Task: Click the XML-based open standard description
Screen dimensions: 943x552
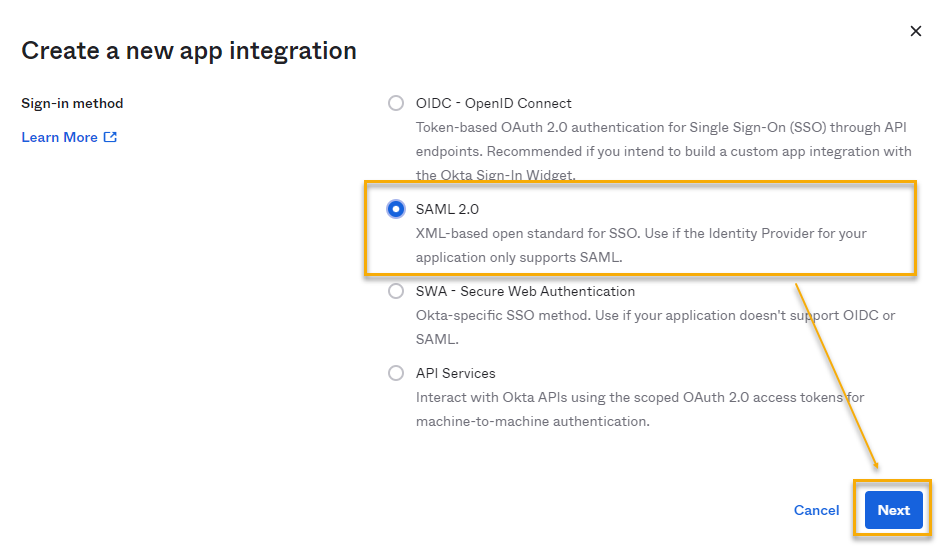Action: [641, 245]
